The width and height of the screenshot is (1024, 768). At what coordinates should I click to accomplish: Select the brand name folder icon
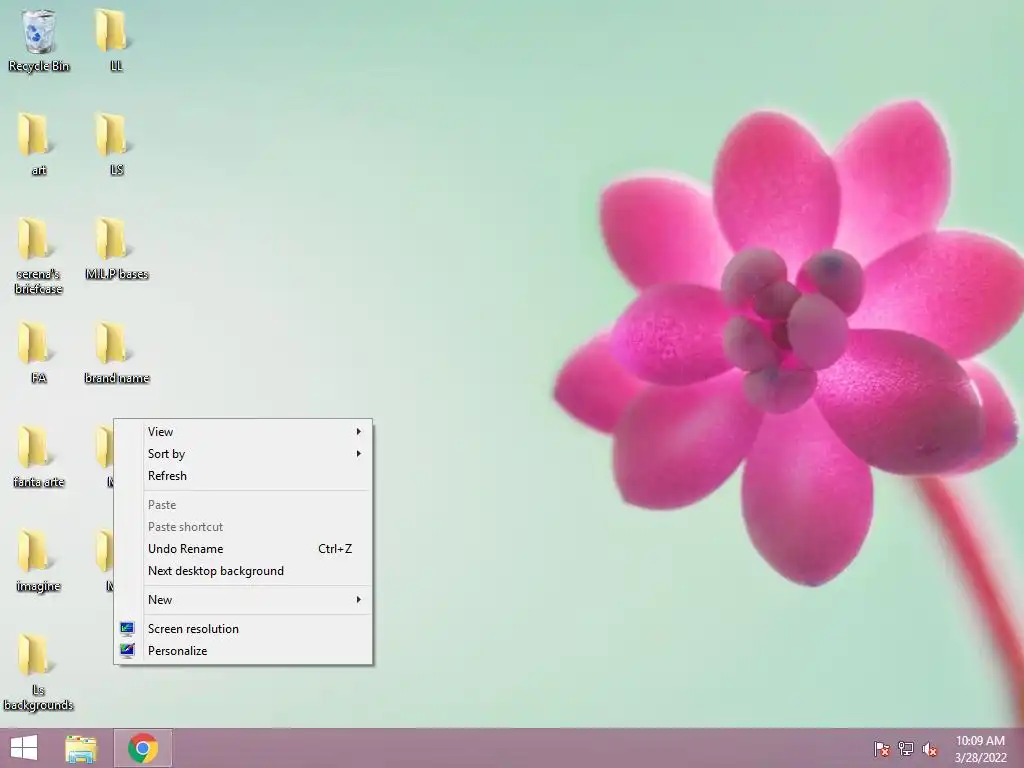coord(116,352)
